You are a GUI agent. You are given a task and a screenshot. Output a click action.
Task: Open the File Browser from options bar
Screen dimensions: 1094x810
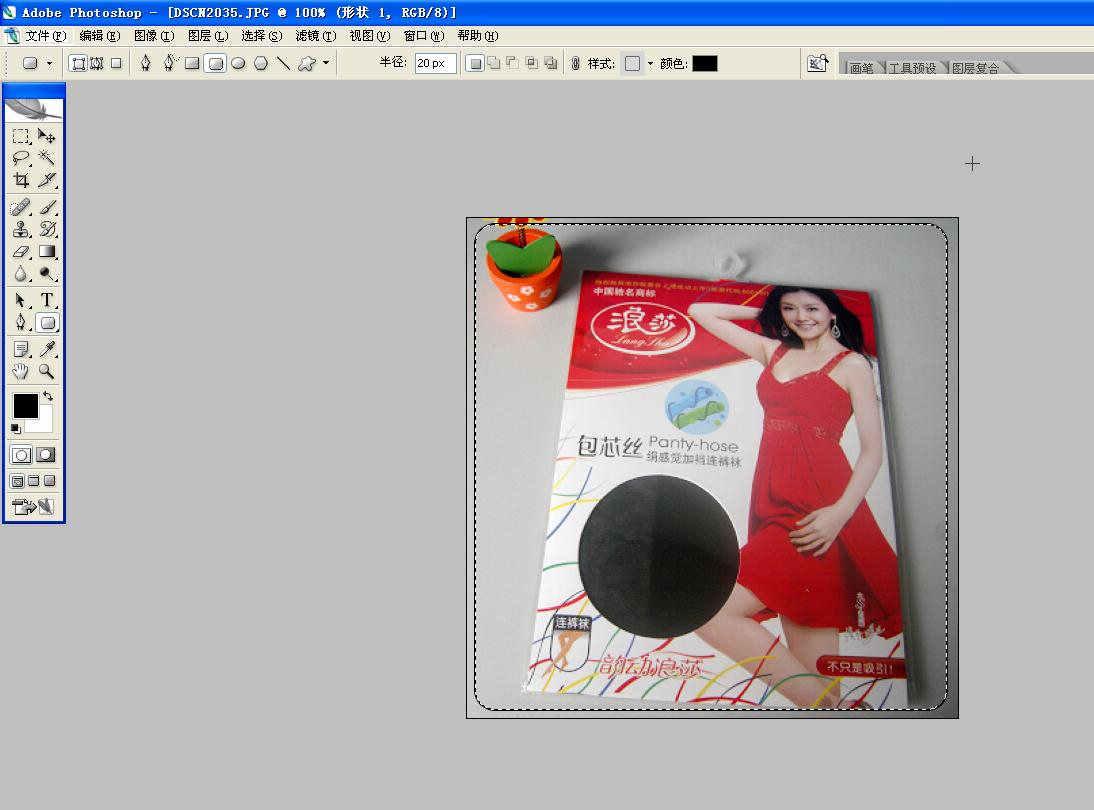coord(817,63)
